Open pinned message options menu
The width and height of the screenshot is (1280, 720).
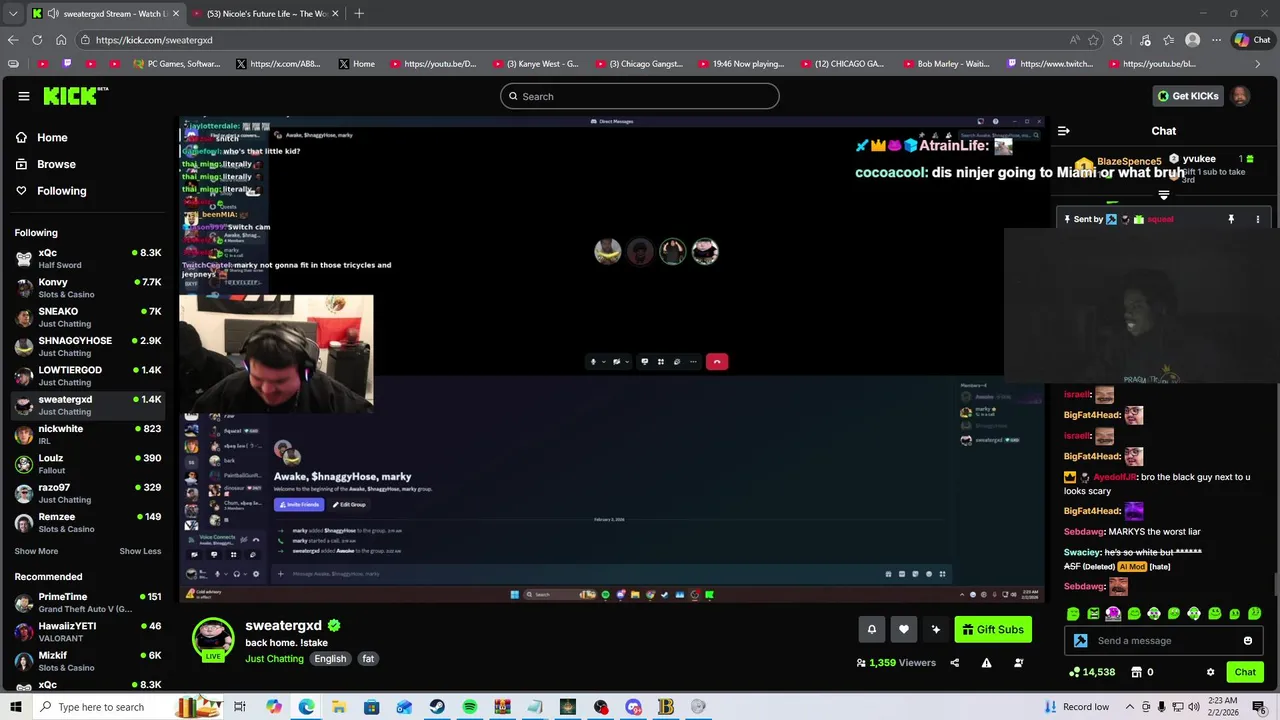click(x=1258, y=219)
